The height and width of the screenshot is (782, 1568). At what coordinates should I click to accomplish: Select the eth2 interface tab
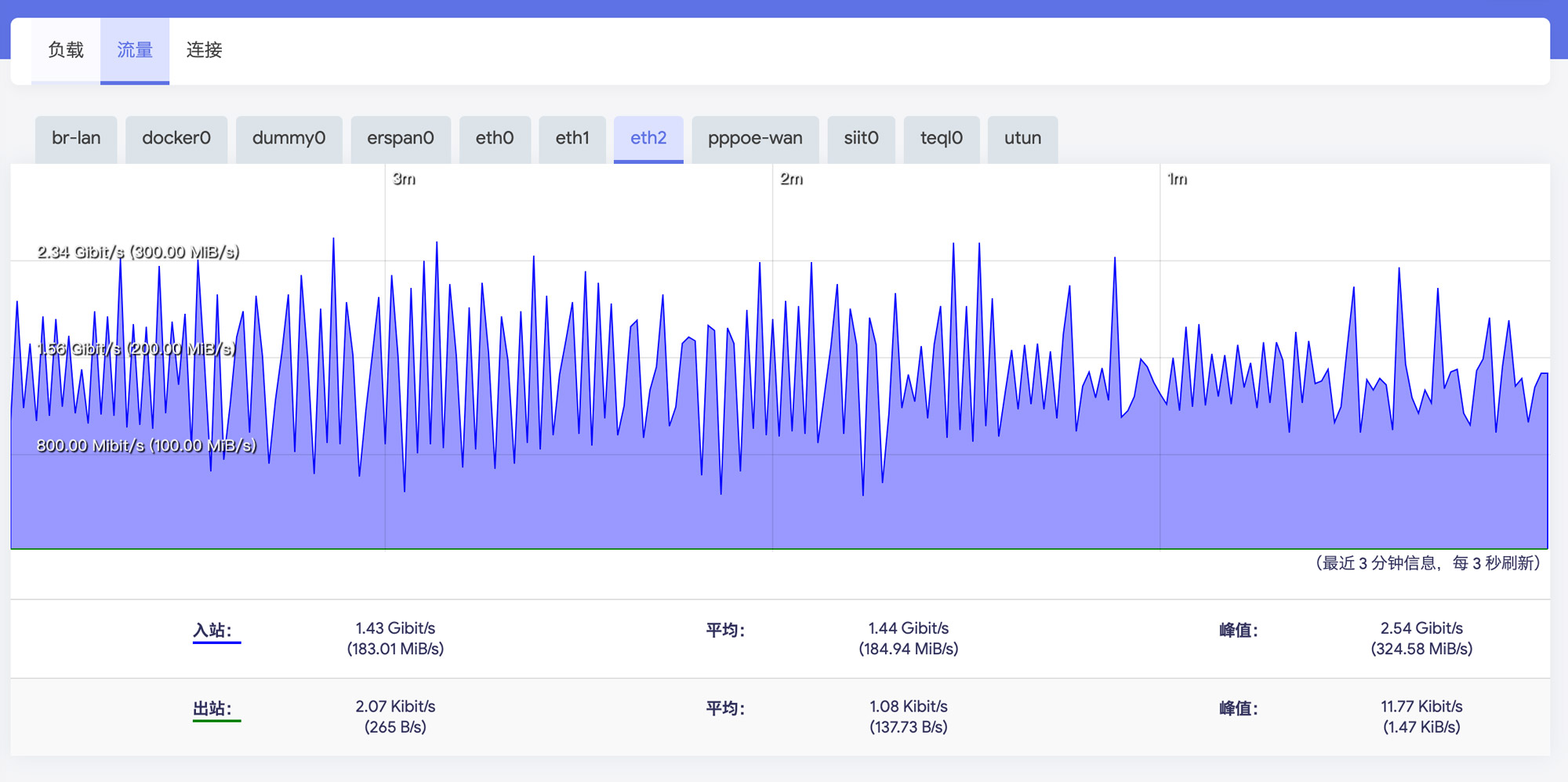648,138
